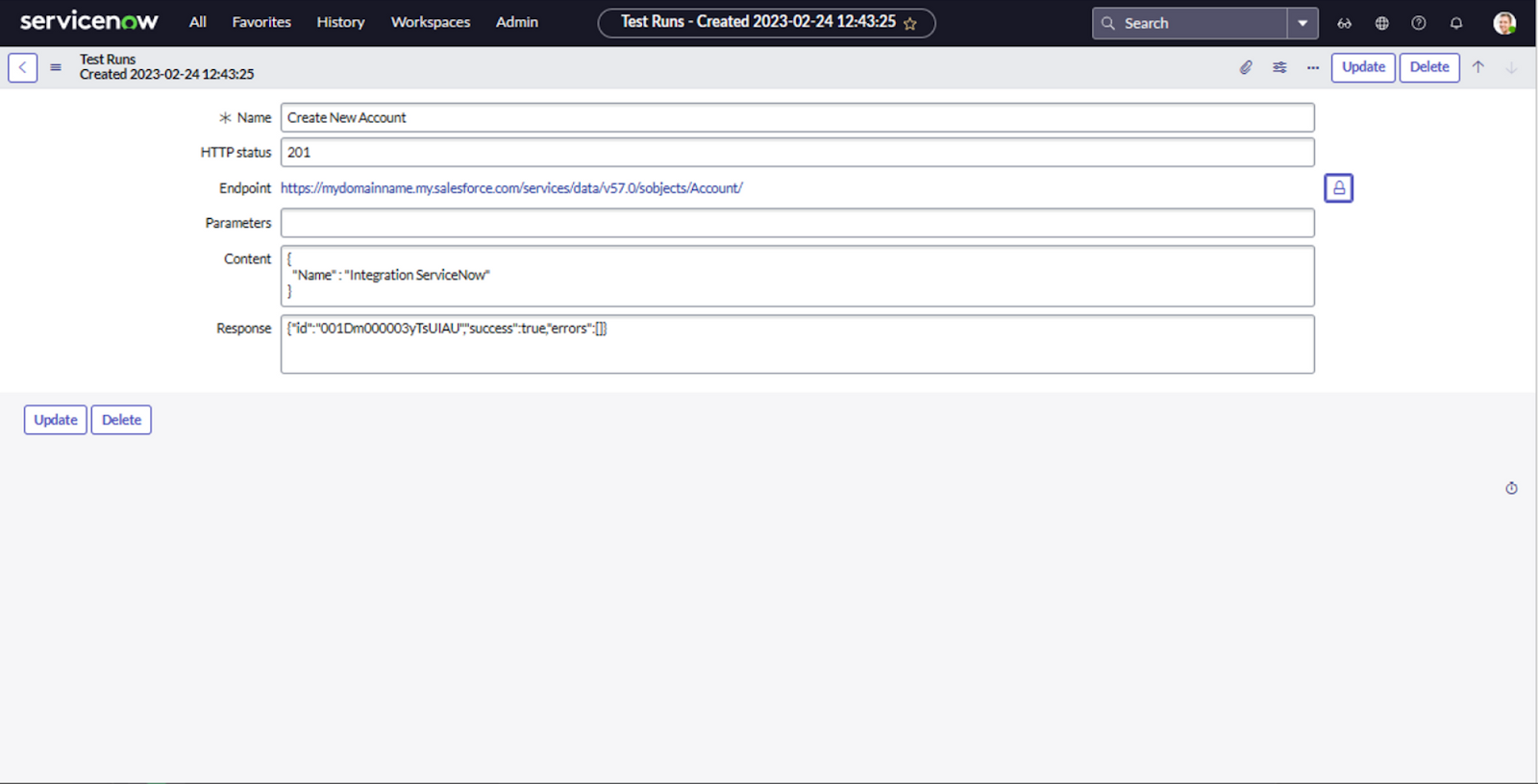Screen dimensions: 1538x784
Task: Click the Test Runs title pill
Action: [766, 22]
